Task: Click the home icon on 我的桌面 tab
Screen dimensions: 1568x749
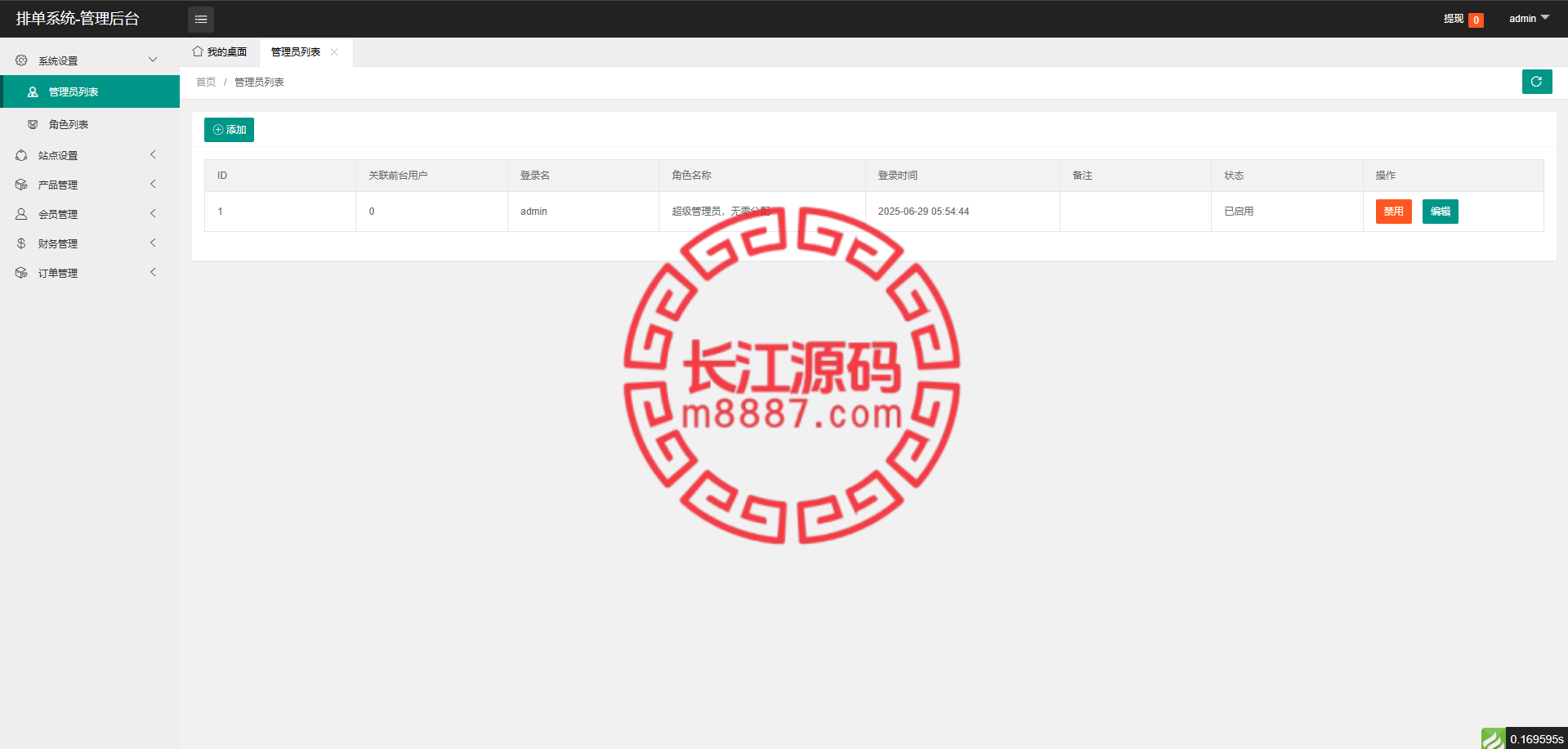Action: point(198,51)
